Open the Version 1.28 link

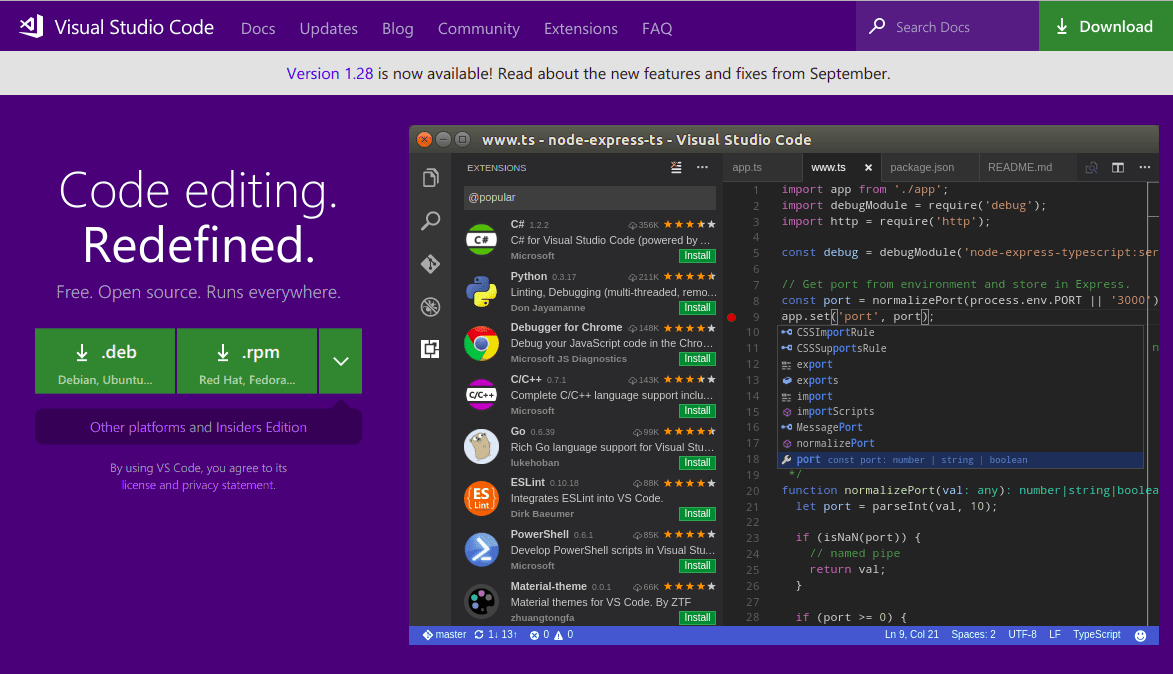point(330,73)
